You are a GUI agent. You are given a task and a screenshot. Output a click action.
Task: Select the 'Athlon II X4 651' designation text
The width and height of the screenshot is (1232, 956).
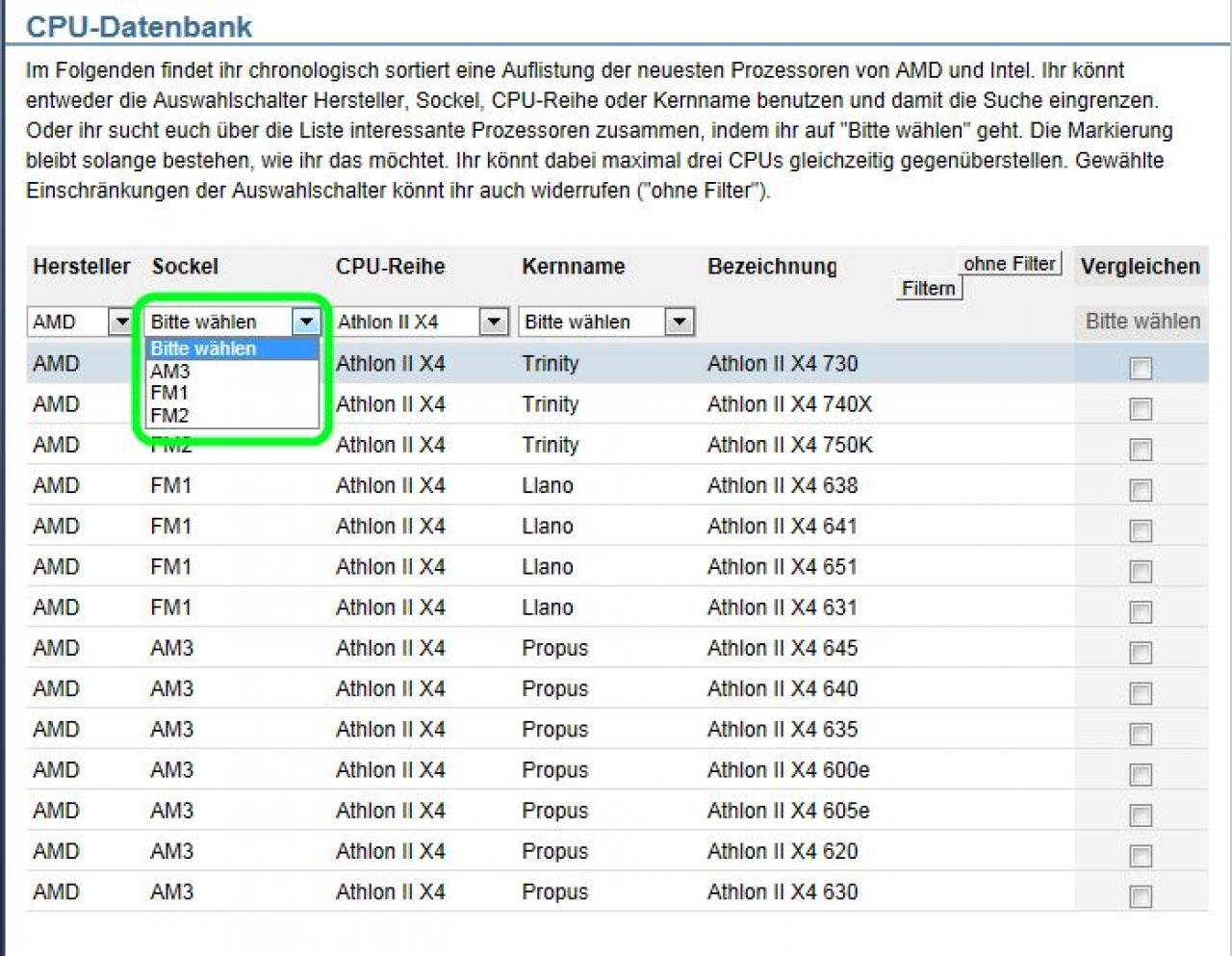(783, 566)
